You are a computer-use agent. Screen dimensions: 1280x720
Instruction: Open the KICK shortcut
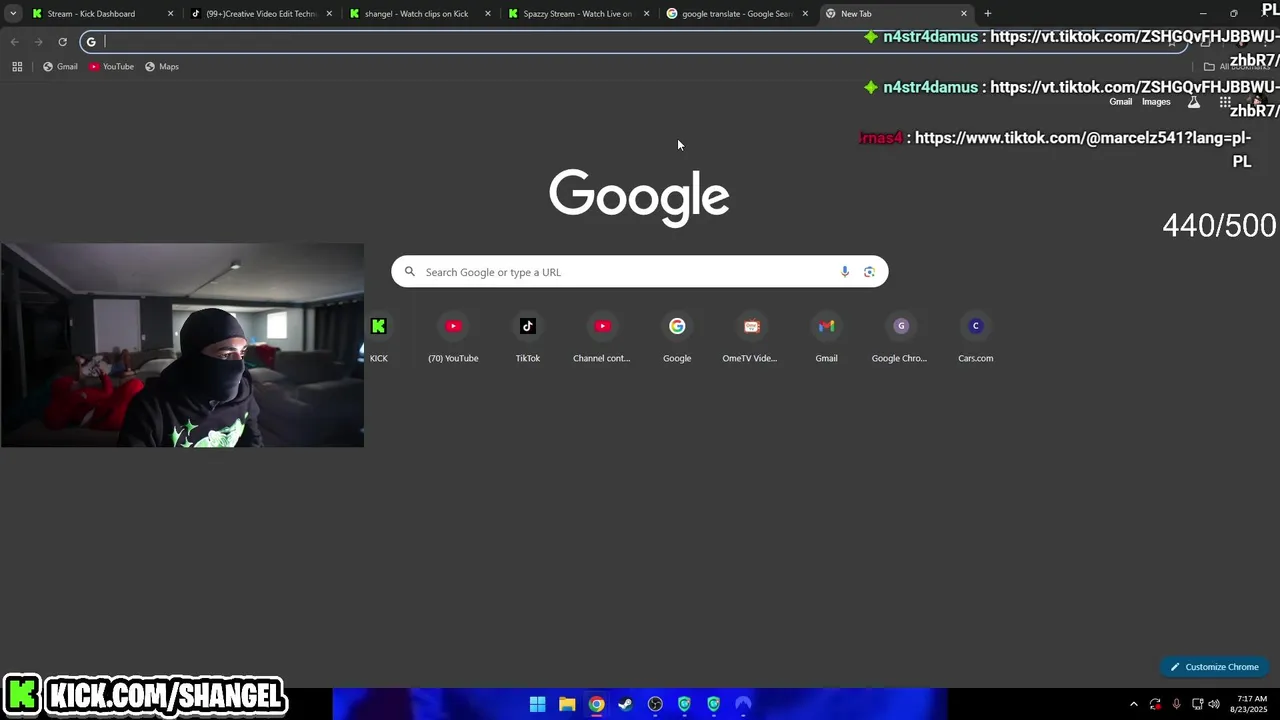378,337
